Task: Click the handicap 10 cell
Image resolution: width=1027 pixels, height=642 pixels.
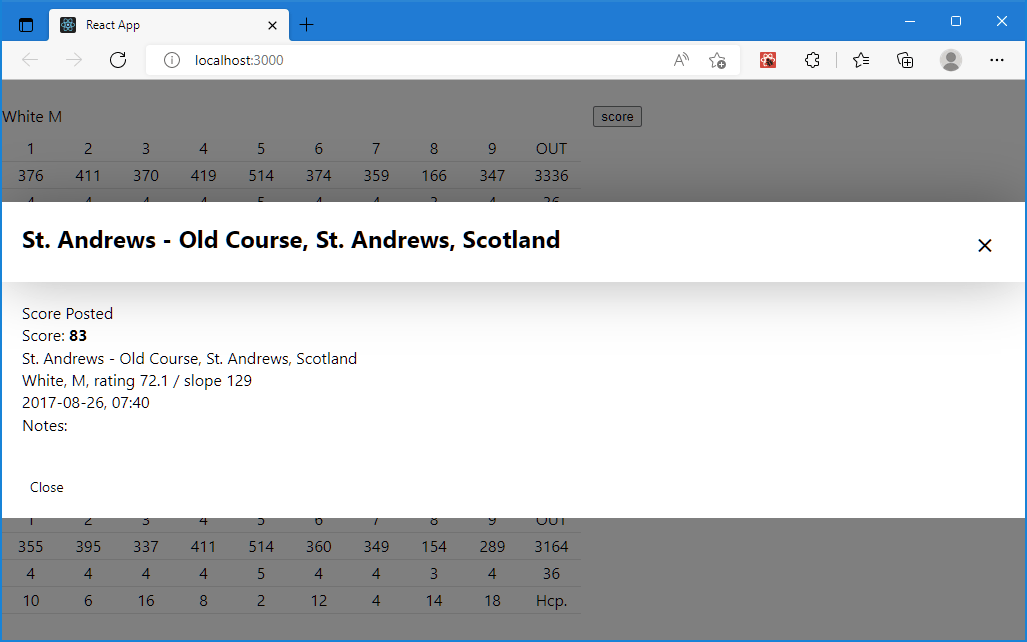Action: pyautogui.click(x=31, y=601)
